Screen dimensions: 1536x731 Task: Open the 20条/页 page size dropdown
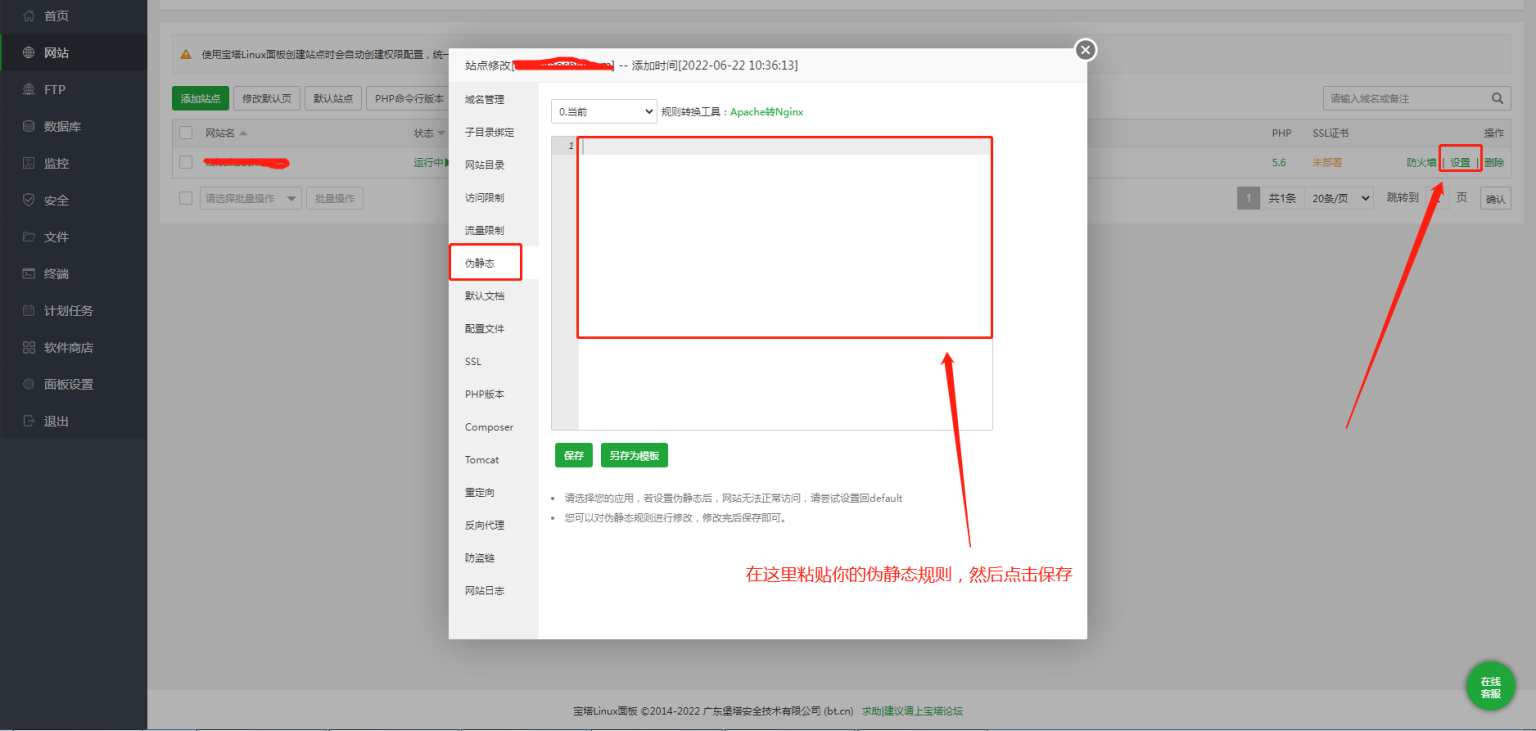[1338, 197]
